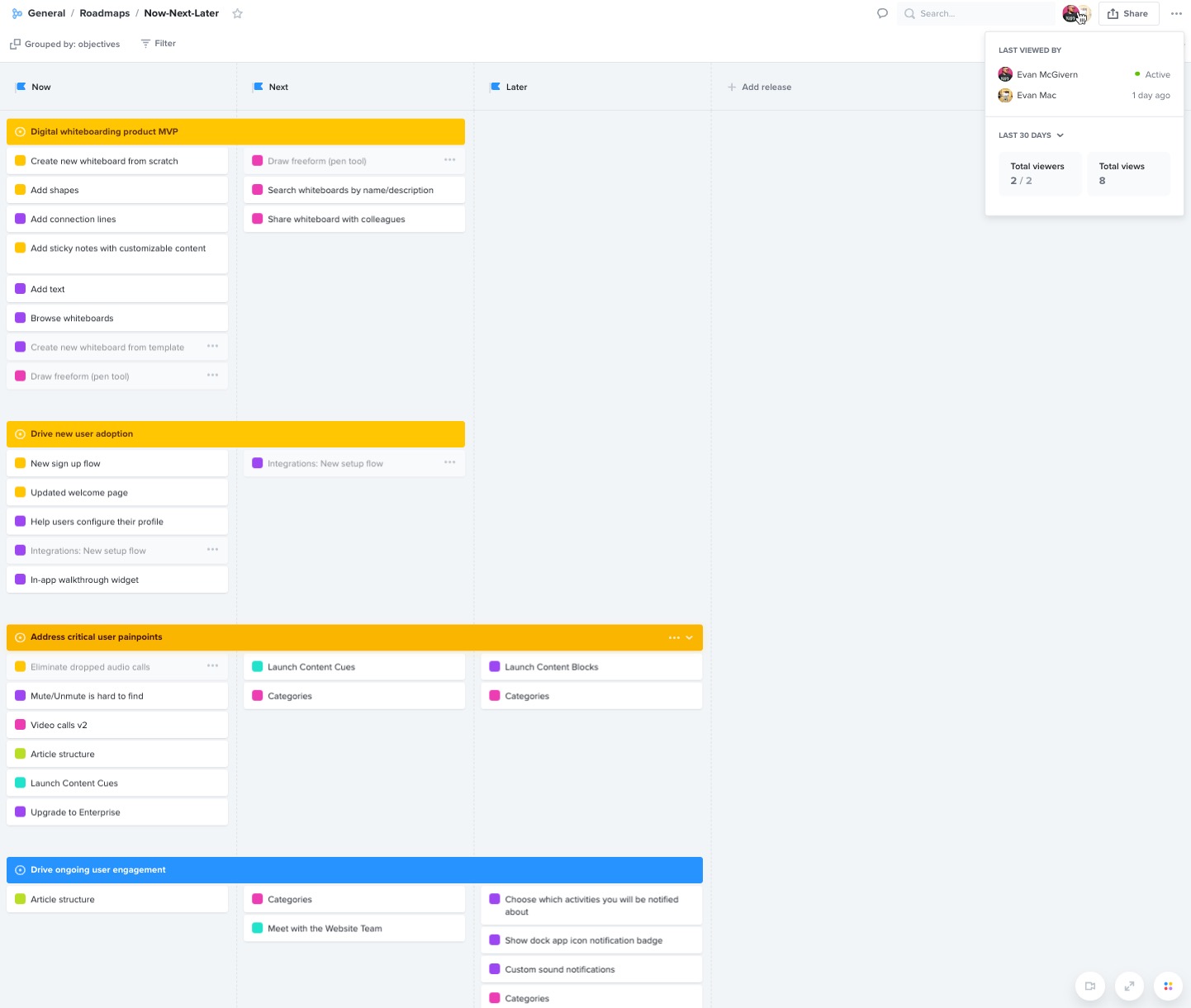Open card Create new whiteboard from scratch
Viewport: 1191px width, 1008px height.
click(117, 161)
